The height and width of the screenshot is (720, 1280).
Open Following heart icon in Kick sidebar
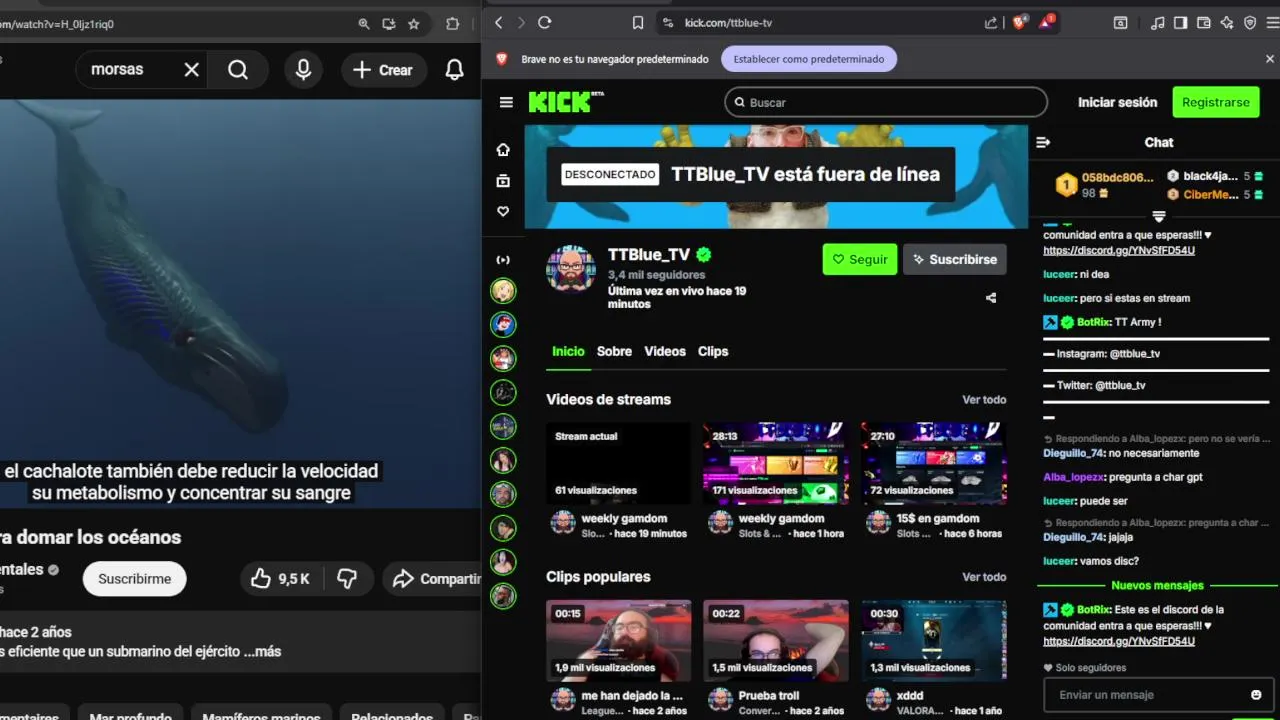point(503,212)
